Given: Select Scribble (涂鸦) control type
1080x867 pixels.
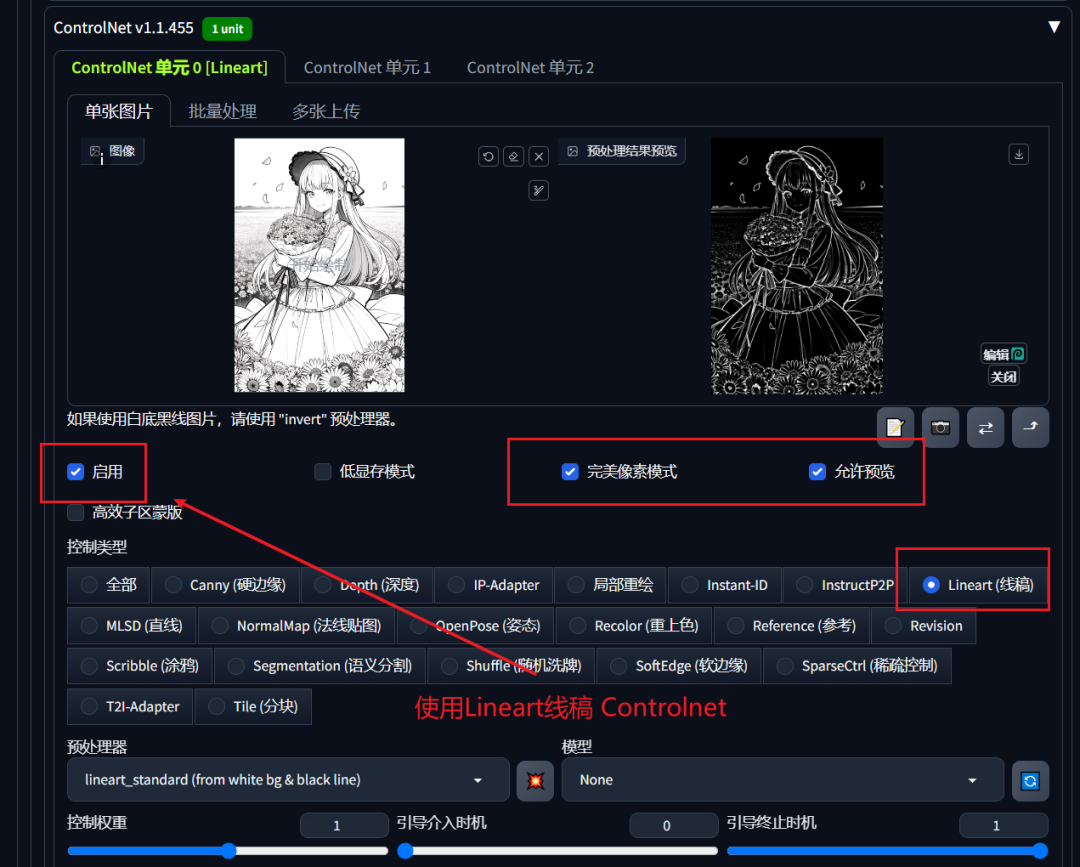Looking at the screenshot, I should pos(140,666).
